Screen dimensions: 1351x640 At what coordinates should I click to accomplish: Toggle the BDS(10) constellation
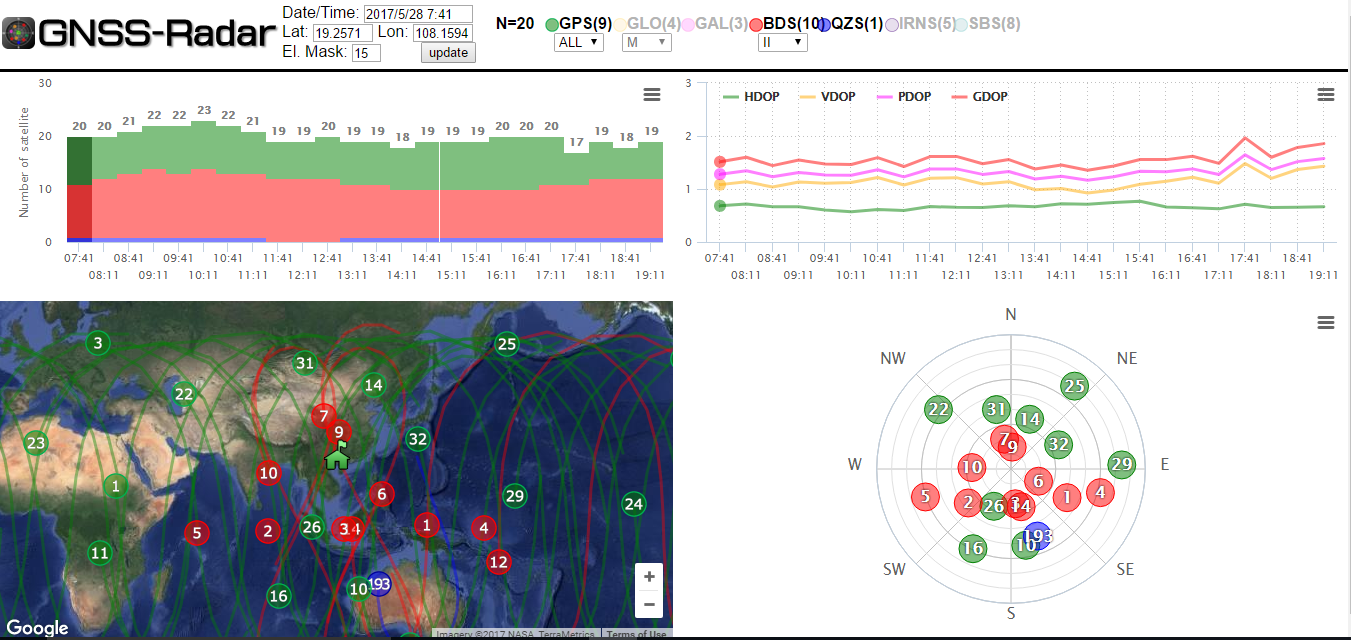click(785, 23)
